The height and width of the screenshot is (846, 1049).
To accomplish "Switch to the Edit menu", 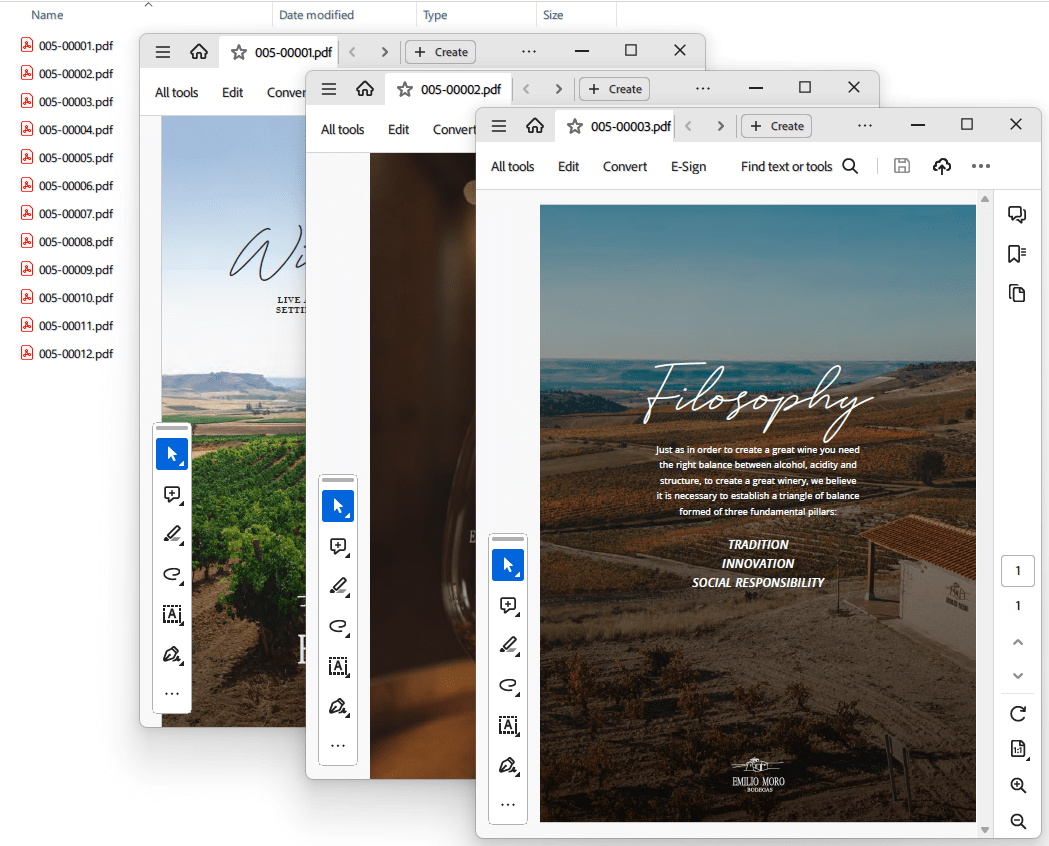I will [x=568, y=166].
